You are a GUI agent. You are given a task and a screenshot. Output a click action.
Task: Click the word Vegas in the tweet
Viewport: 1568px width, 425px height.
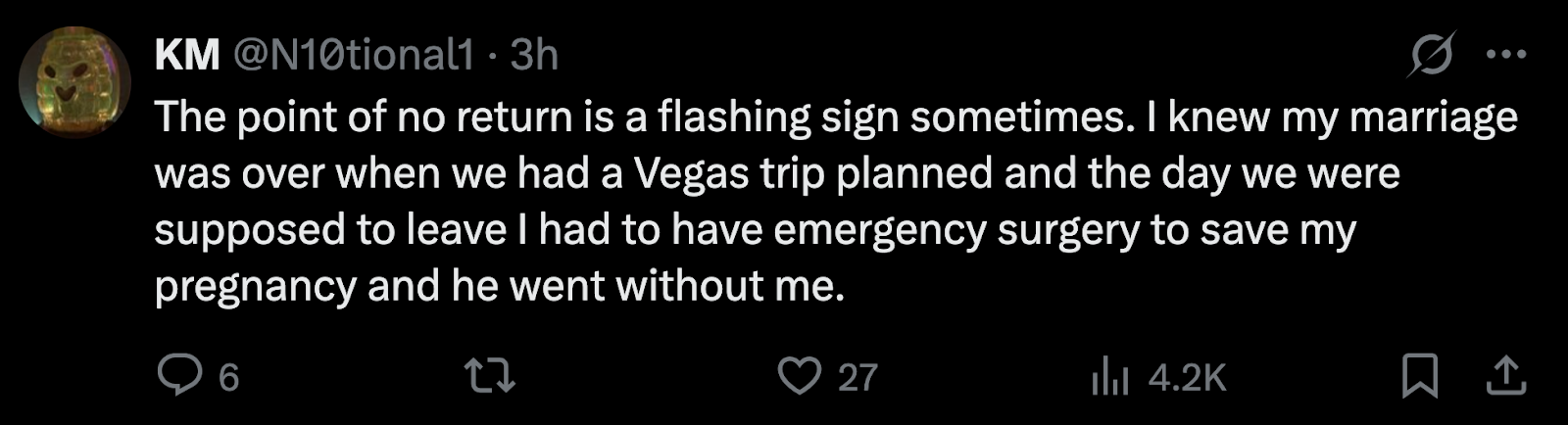coord(691,173)
